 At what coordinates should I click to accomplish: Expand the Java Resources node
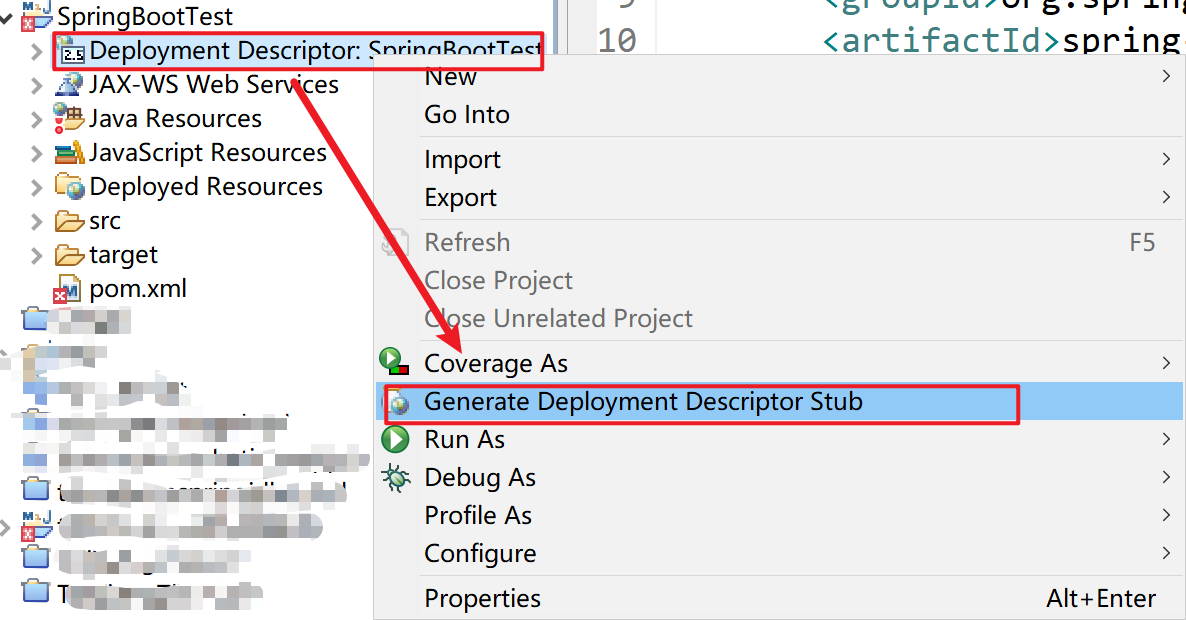pyautogui.click(x=37, y=119)
